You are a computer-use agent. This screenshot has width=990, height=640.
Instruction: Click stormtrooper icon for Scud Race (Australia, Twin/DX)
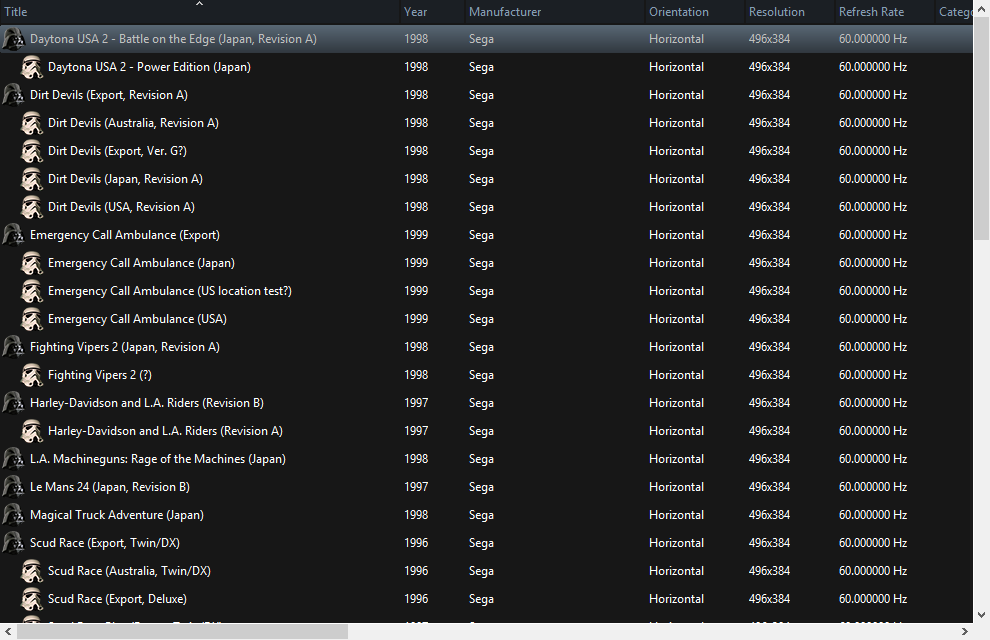tap(31, 571)
